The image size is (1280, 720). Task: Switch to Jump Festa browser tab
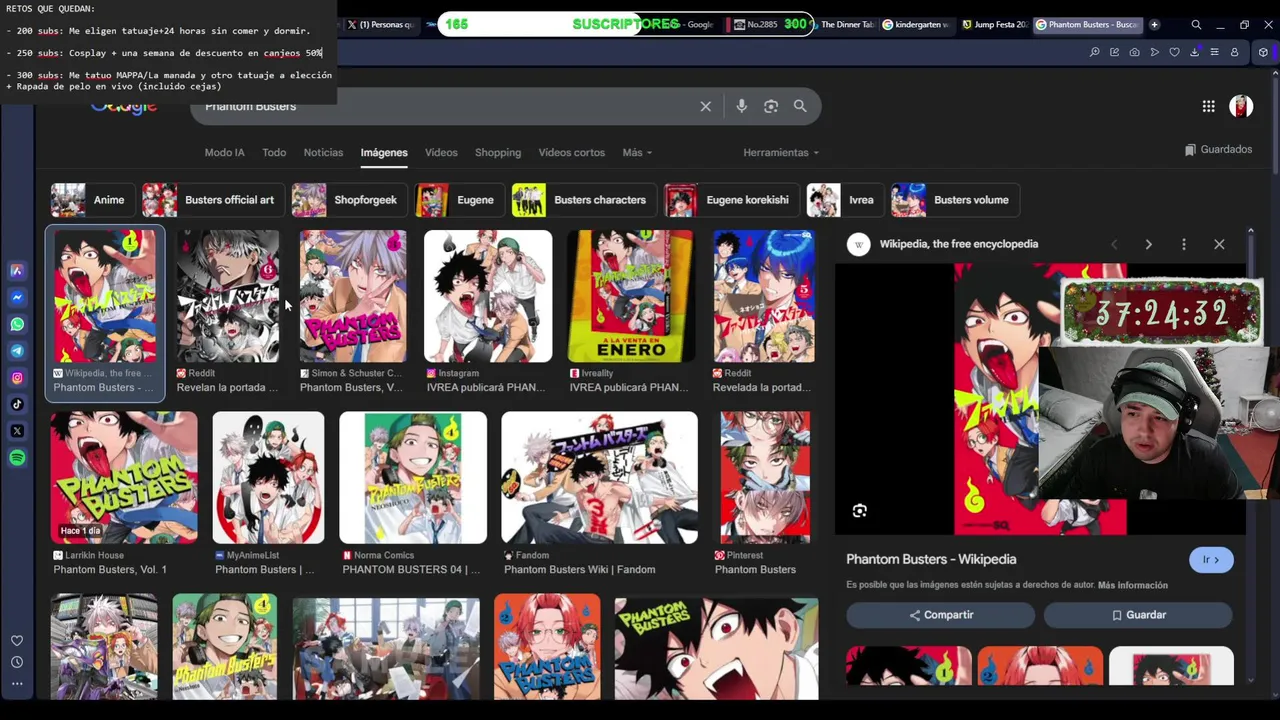point(994,25)
